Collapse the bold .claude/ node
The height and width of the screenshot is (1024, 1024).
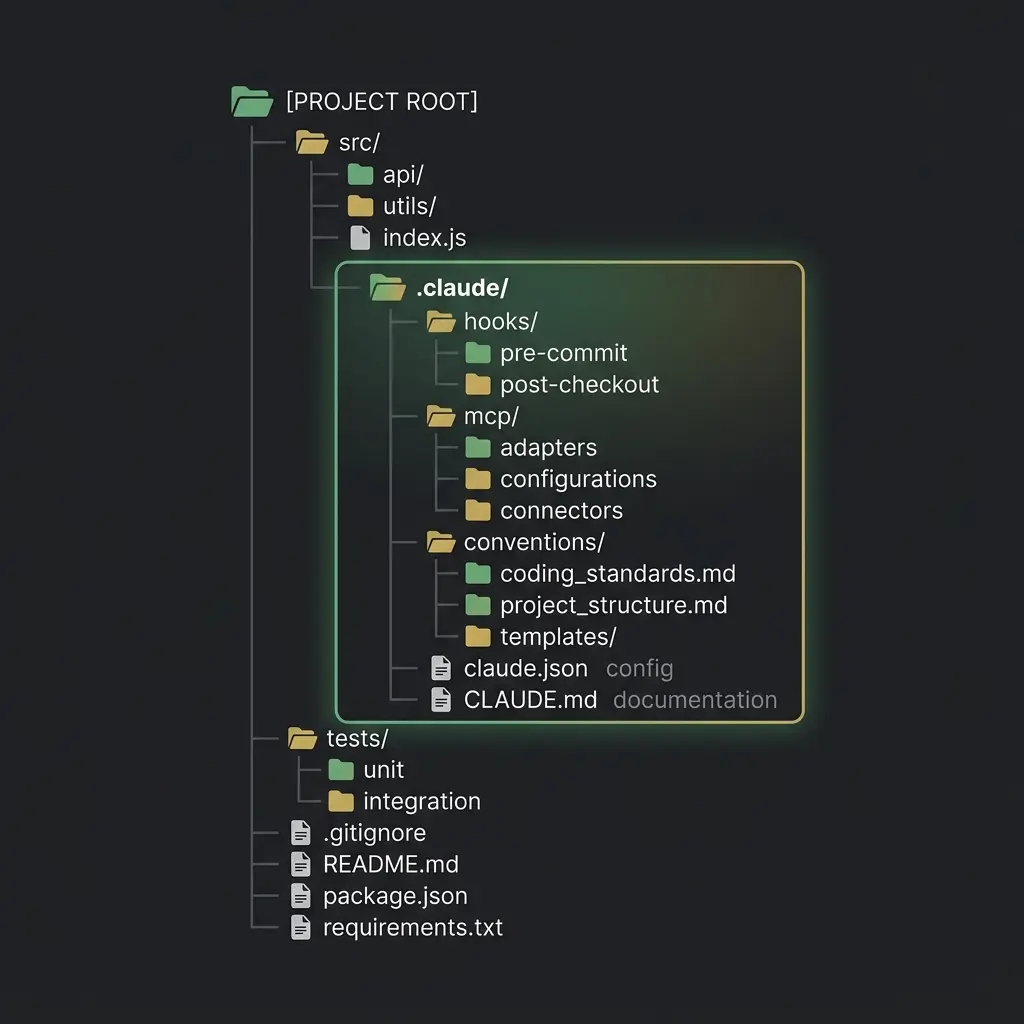click(462, 288)
